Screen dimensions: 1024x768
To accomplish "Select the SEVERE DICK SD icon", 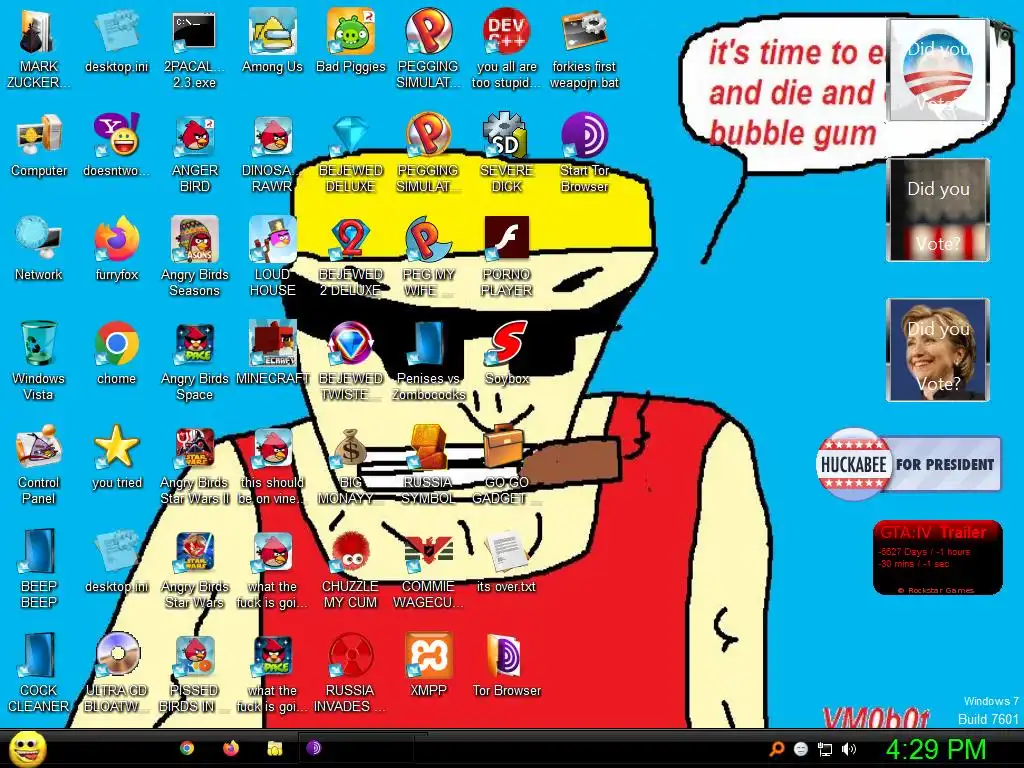I will click(507, 153).
